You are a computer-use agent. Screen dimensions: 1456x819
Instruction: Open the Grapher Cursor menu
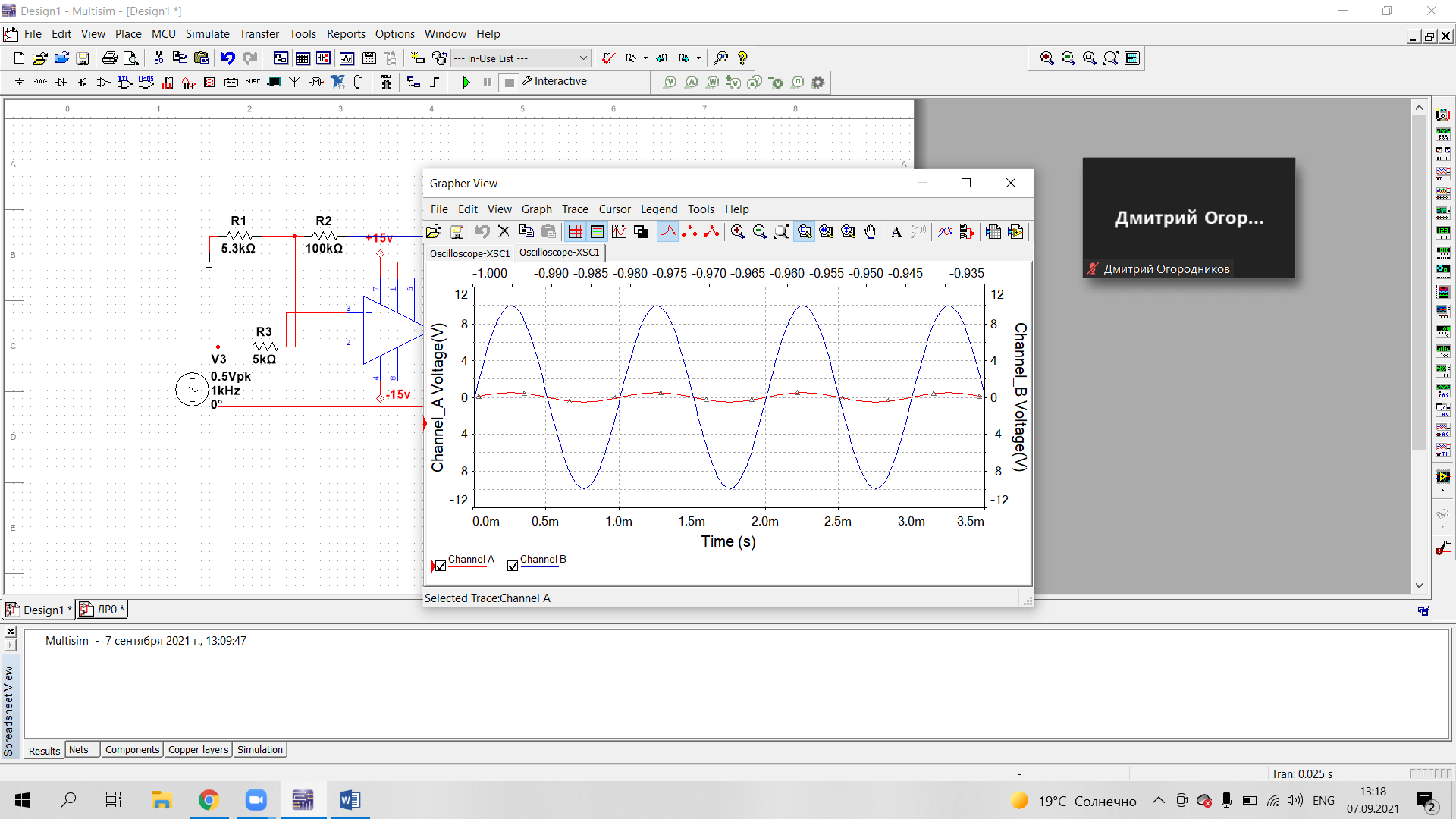coord(614,209)
